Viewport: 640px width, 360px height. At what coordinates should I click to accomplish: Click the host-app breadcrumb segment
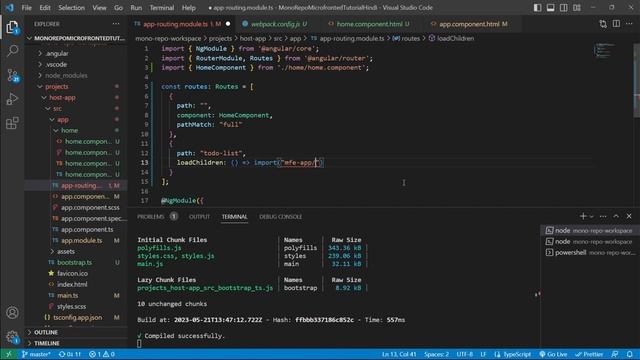tap(253, 38)
